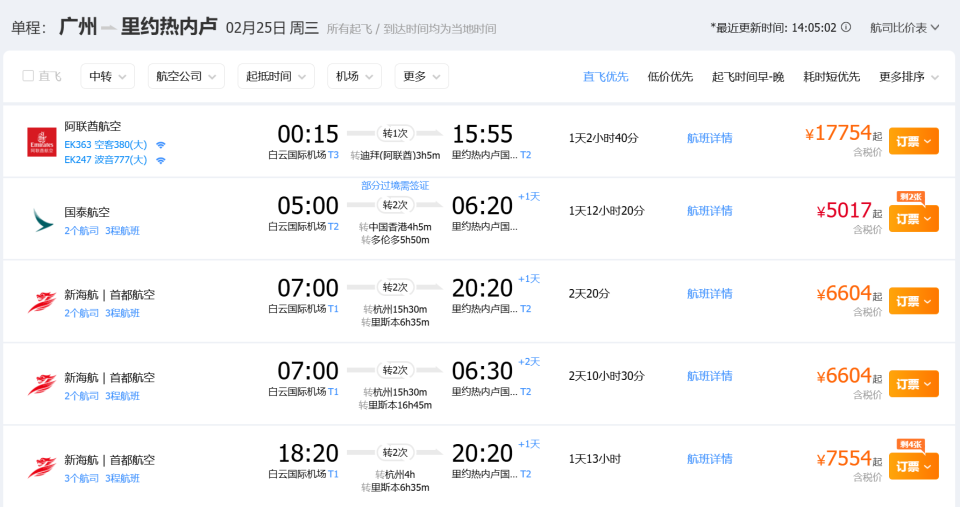Open the 起抵时间 time filter dropdown
960x507 pixels.
(x=275, y=76)
